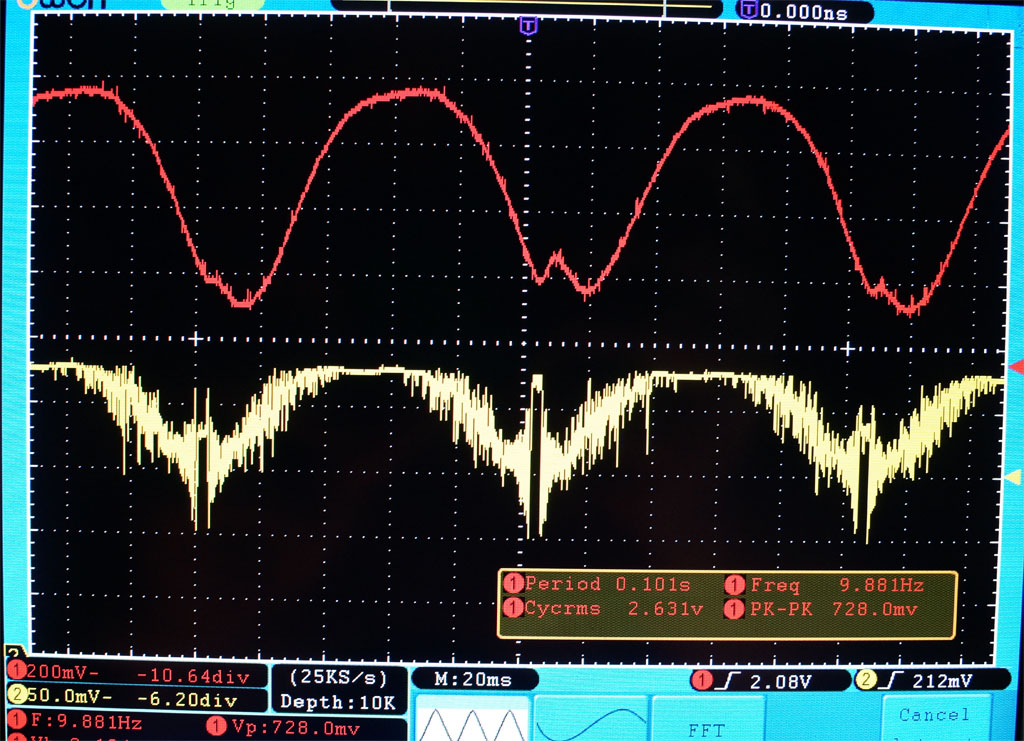Select the PK-PK 728.0mv measurement
This screenshot has height=741, width=1024.
(x=824, y=608)
